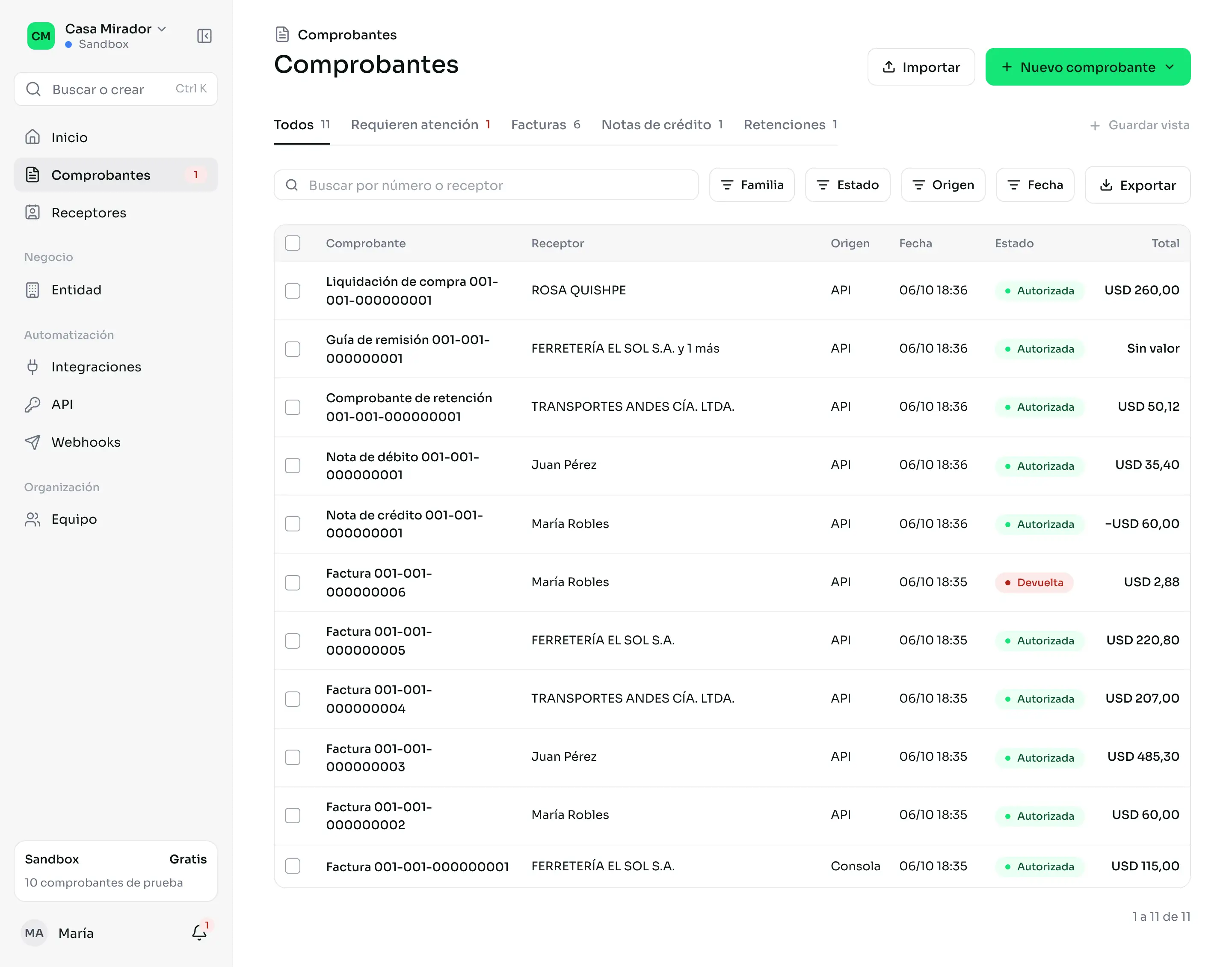Image resolution: width=1232 pixels, height=967 pixels.
Task: Click the Exportar download icon
Action: point(1106,185)
